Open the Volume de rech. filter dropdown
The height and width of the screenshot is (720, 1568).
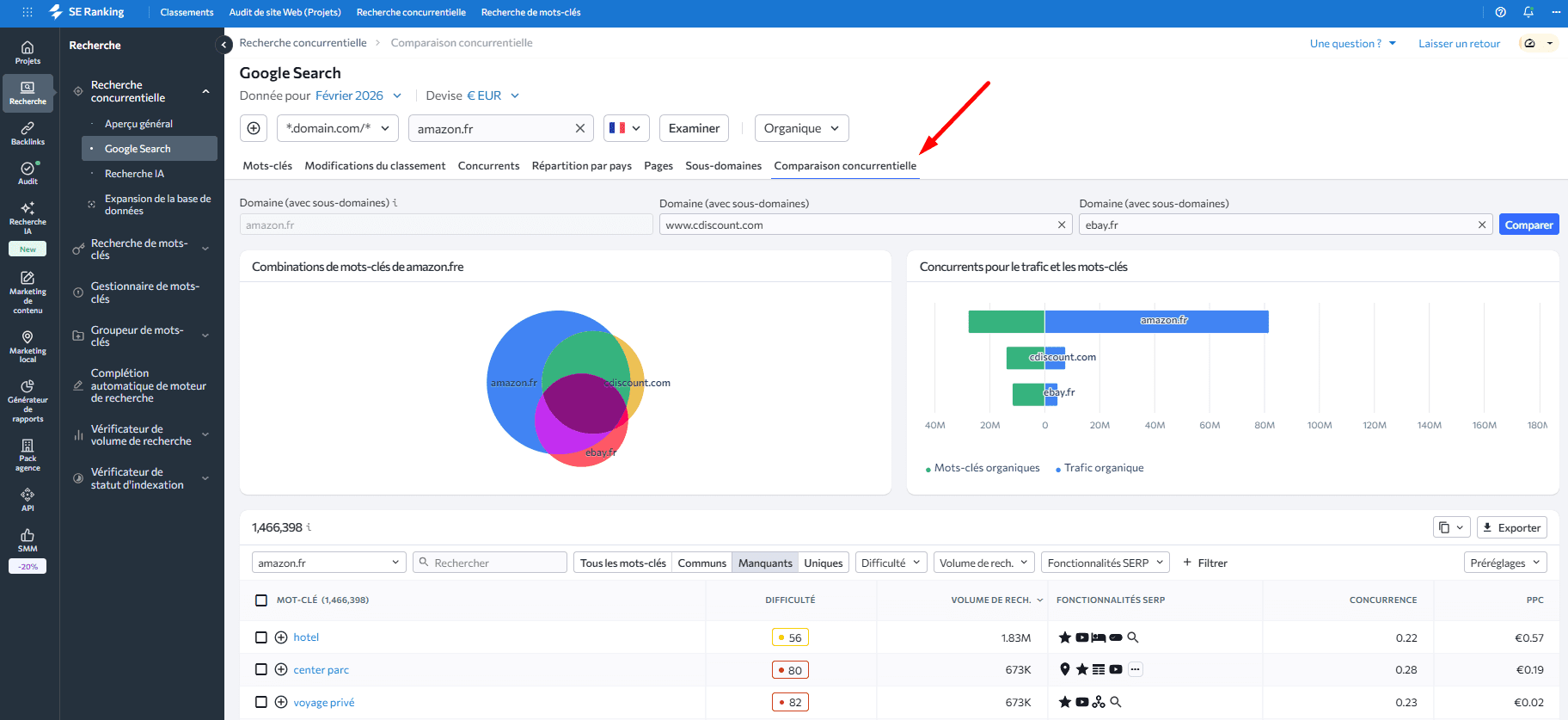[983, 563]
